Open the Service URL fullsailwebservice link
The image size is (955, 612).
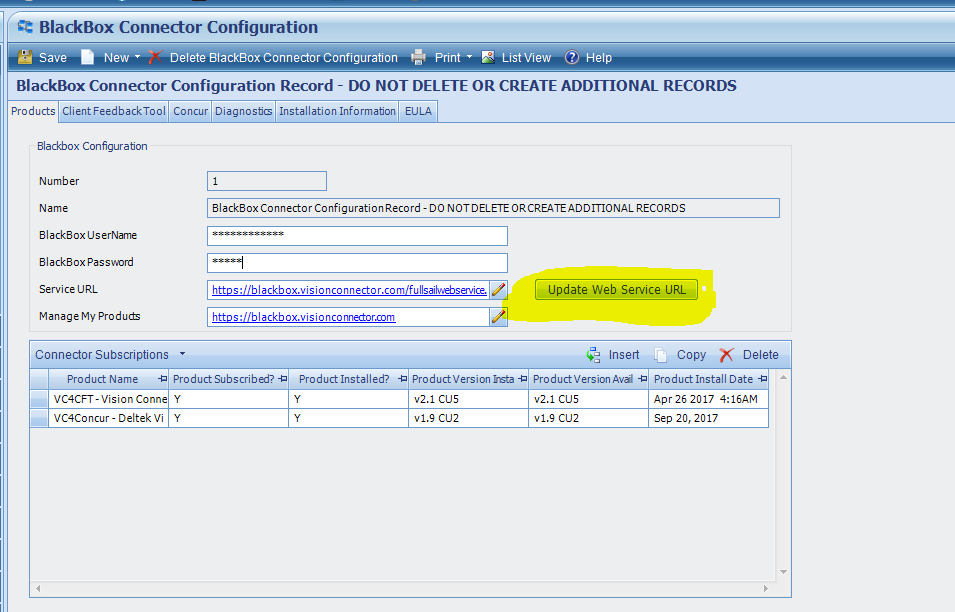(350, 290)
